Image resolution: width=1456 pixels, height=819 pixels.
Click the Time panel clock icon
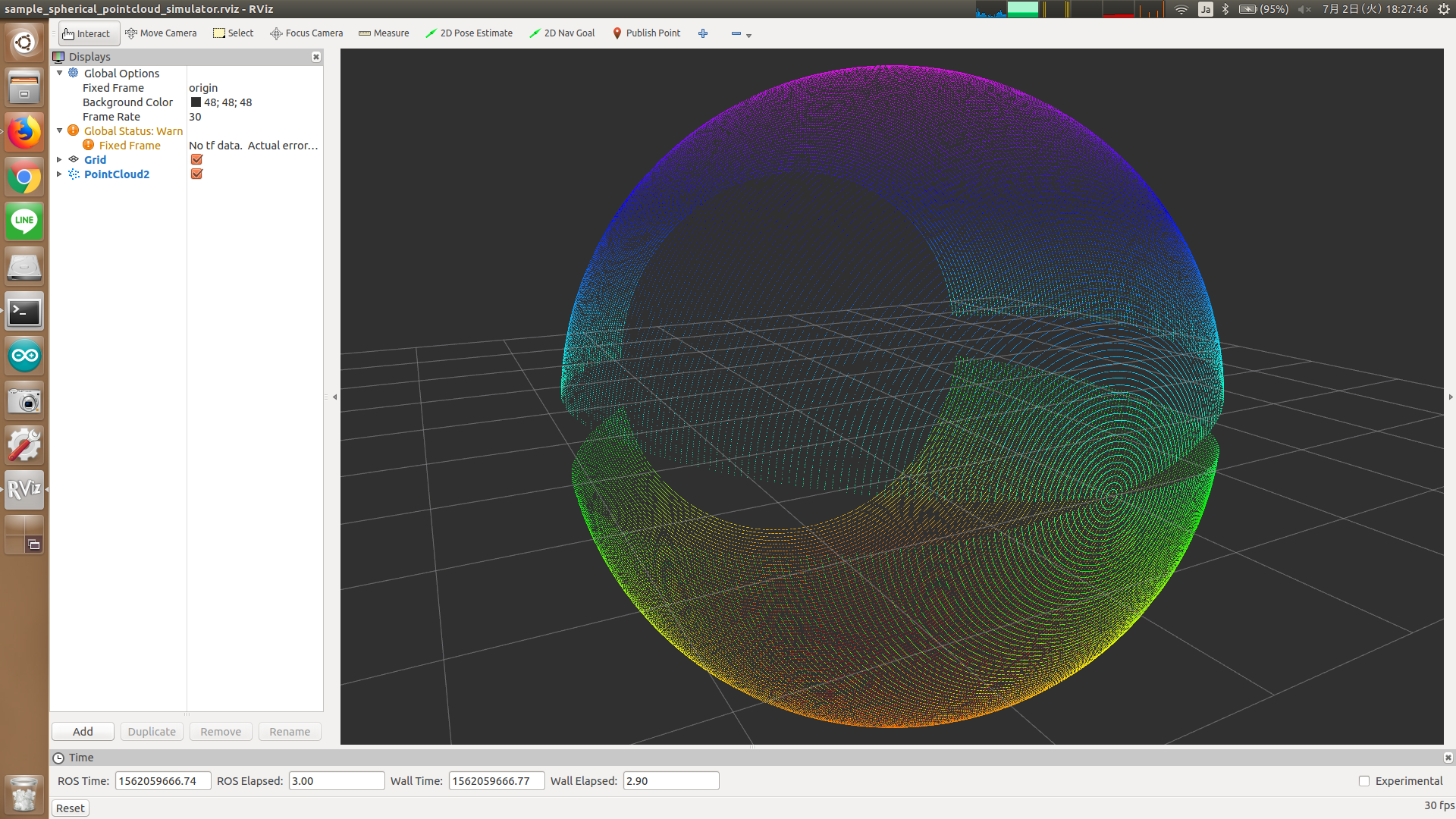[x=58, y=758]
